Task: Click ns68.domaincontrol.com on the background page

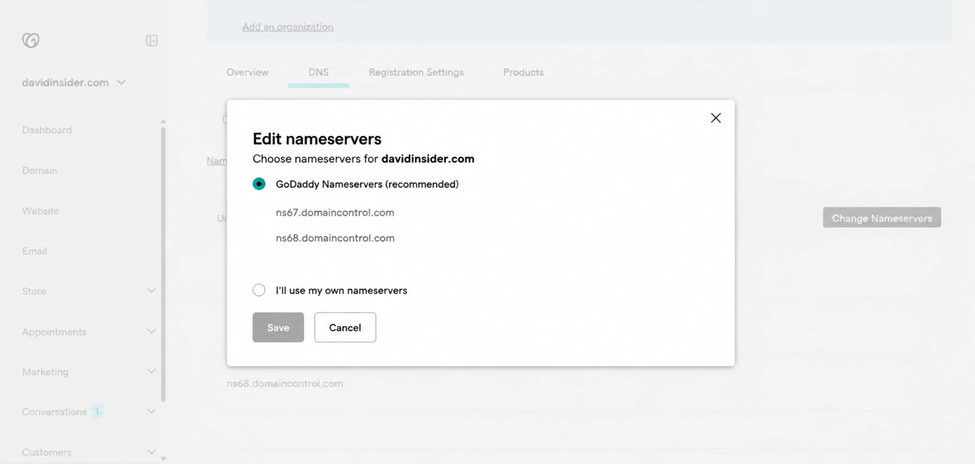Action: pyautogui.click(x=285, y=384)
